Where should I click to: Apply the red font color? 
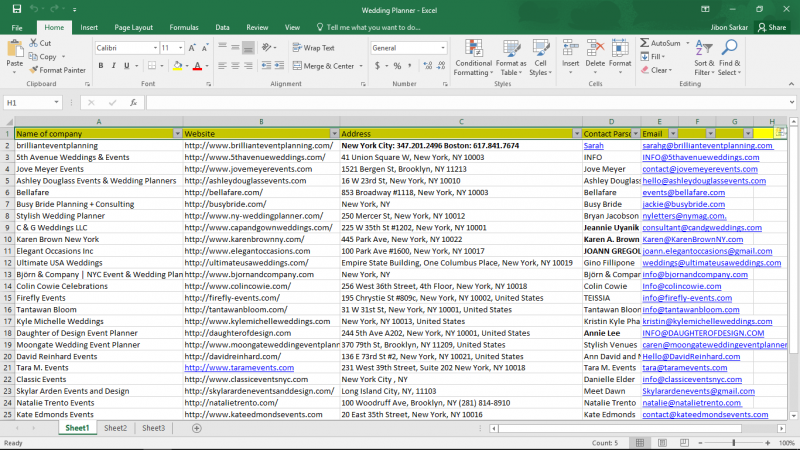(197, 66)
